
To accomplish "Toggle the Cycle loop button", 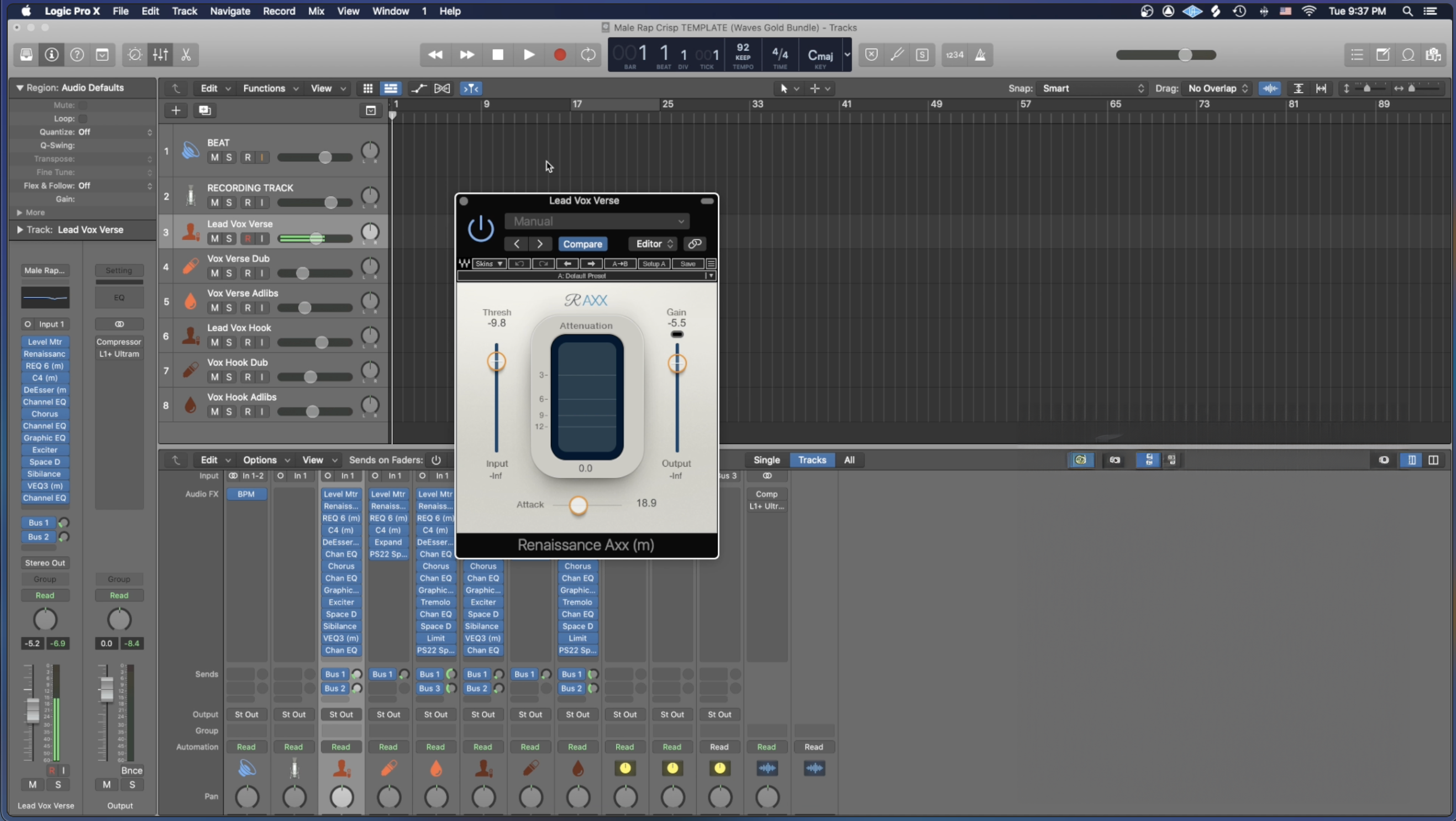I will [x=588, y=55].
